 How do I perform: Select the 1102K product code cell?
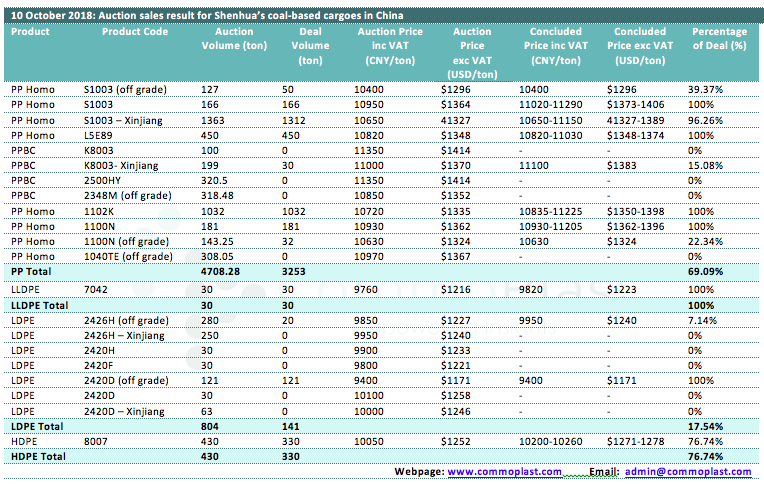click(x=98, y=212)
